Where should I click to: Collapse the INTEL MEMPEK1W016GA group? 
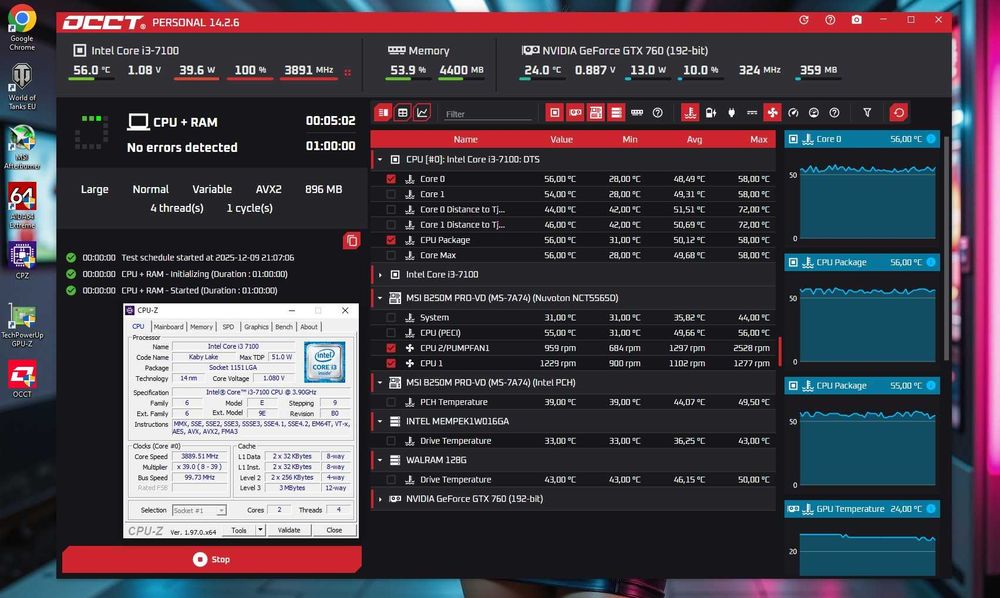coord(380,421)
